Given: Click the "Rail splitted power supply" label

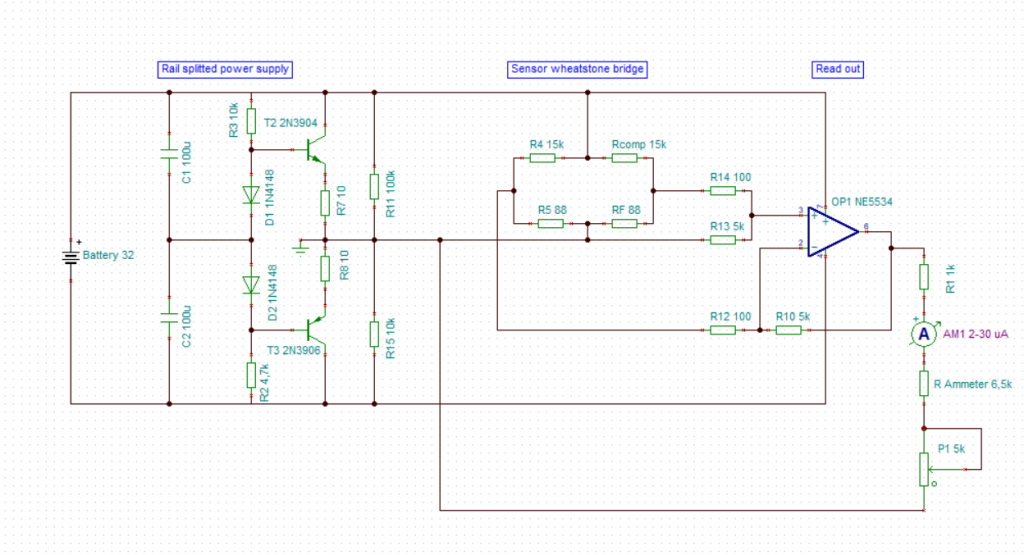Looking at the screenshot, I should (225, 69).
